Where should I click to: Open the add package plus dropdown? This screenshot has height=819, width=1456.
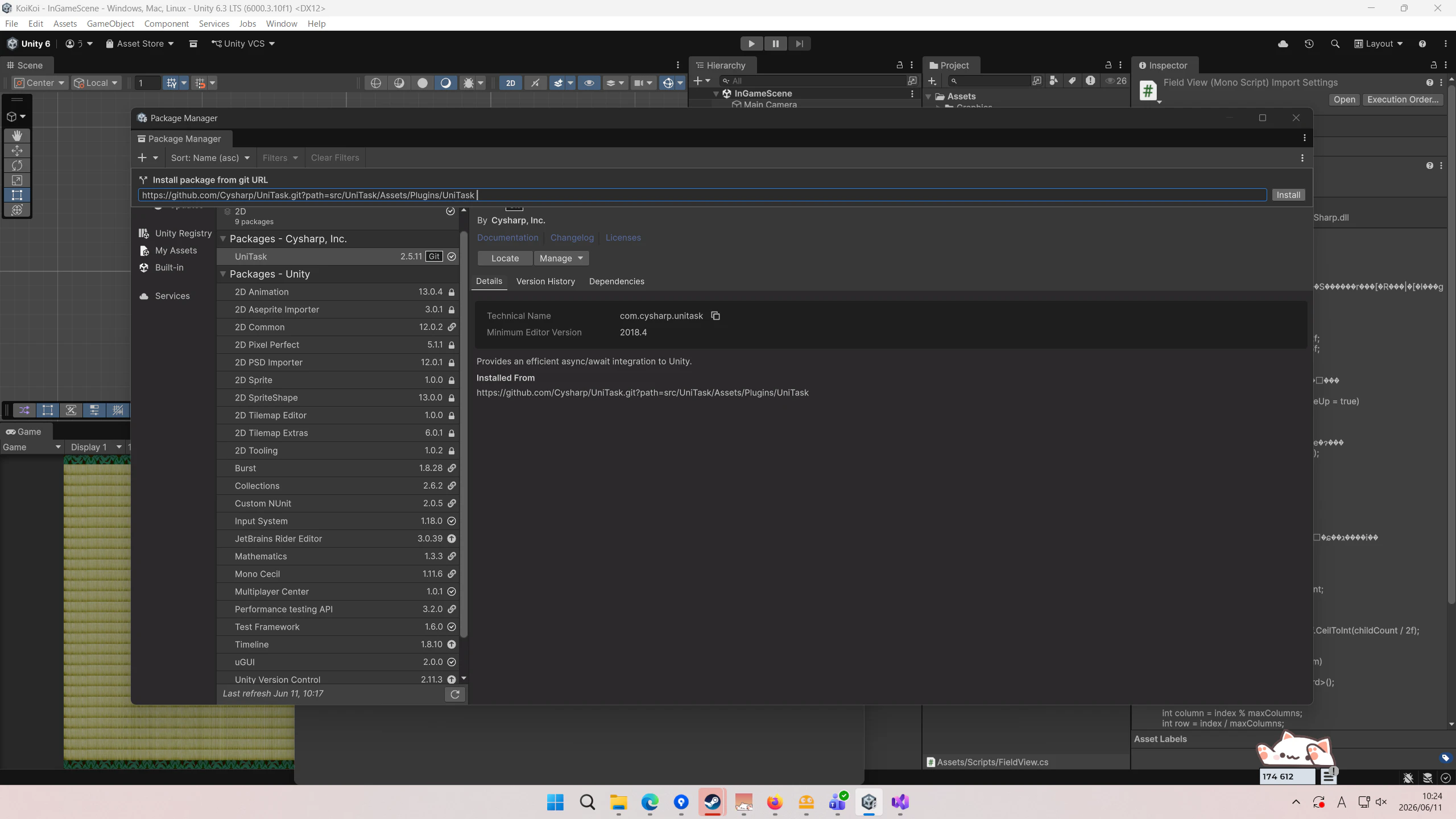coord(148,158)
